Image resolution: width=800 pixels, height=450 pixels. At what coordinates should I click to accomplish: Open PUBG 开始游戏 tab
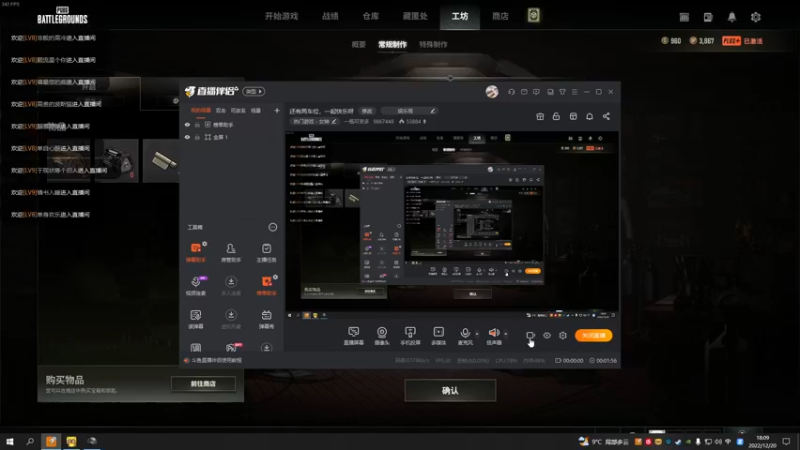(x=281, y=16)
